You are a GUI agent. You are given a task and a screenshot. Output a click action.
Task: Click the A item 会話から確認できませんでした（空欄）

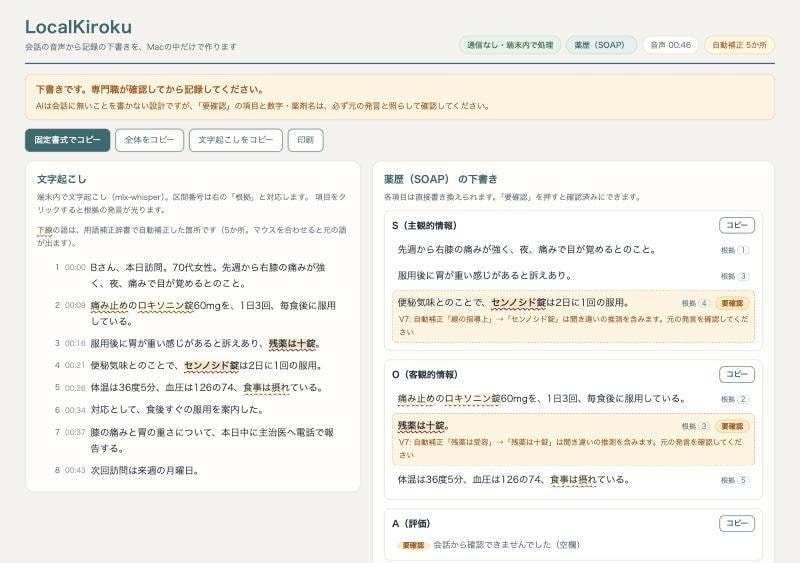[506, 545]
